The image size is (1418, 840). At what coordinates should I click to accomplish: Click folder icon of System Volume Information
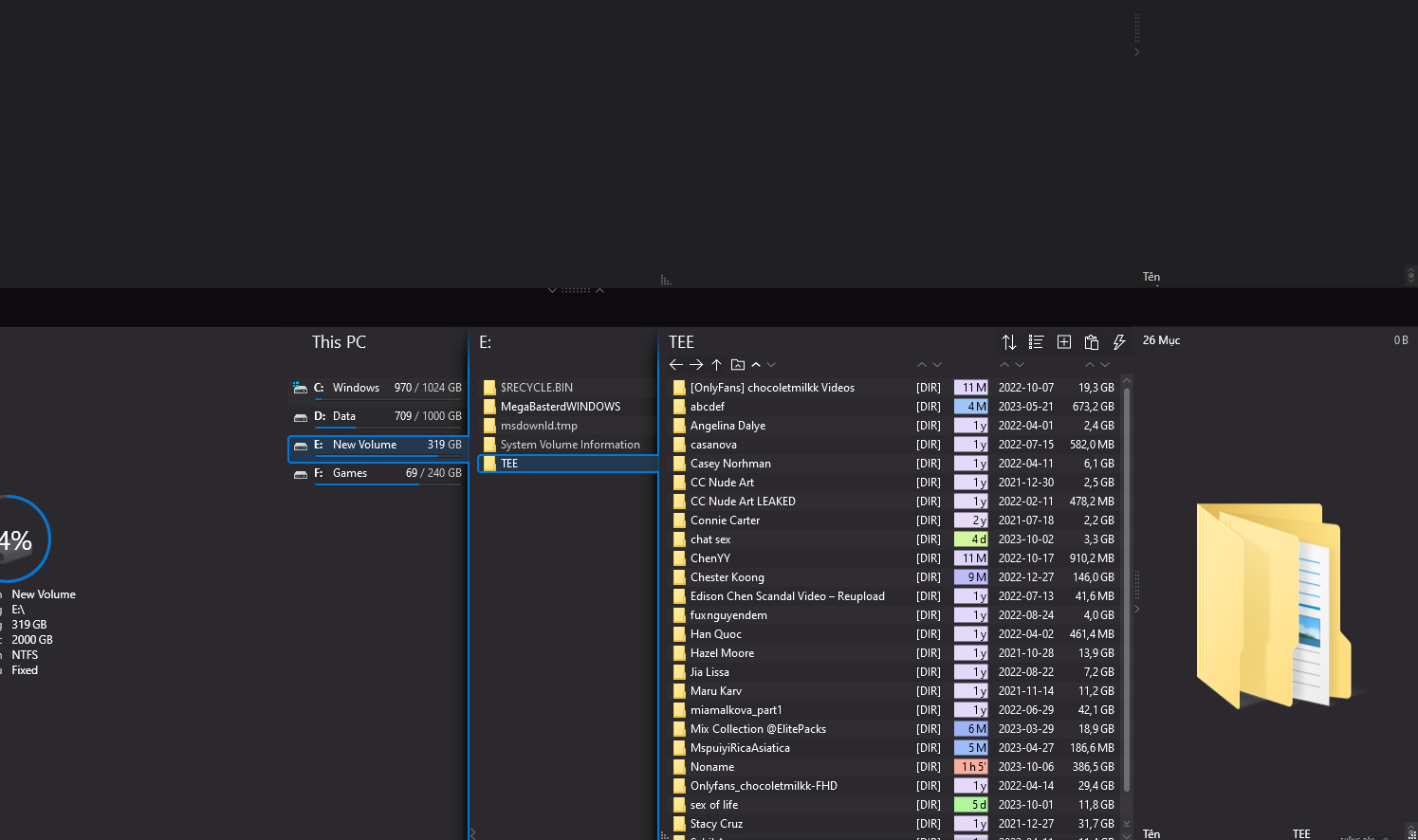coord(489,445)
